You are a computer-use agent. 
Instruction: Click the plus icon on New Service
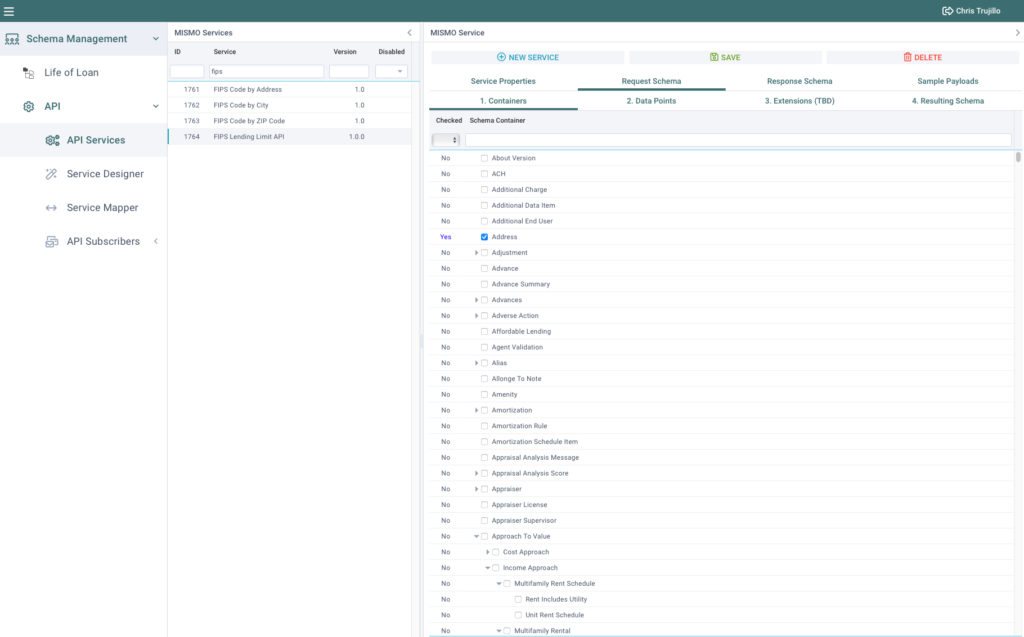[501, 57]
